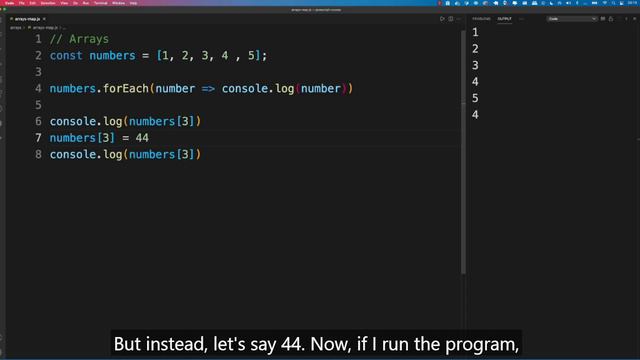The width and height of the screenshot is (640, 360).
Task: Toggle the output scroll lock icon
Action: click(611, 19)
